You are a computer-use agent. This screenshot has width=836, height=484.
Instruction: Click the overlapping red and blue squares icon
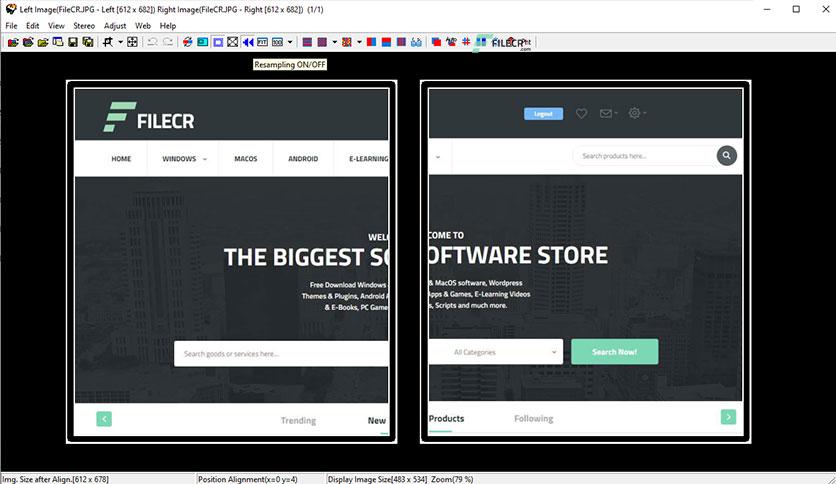(x=436, y=42)
